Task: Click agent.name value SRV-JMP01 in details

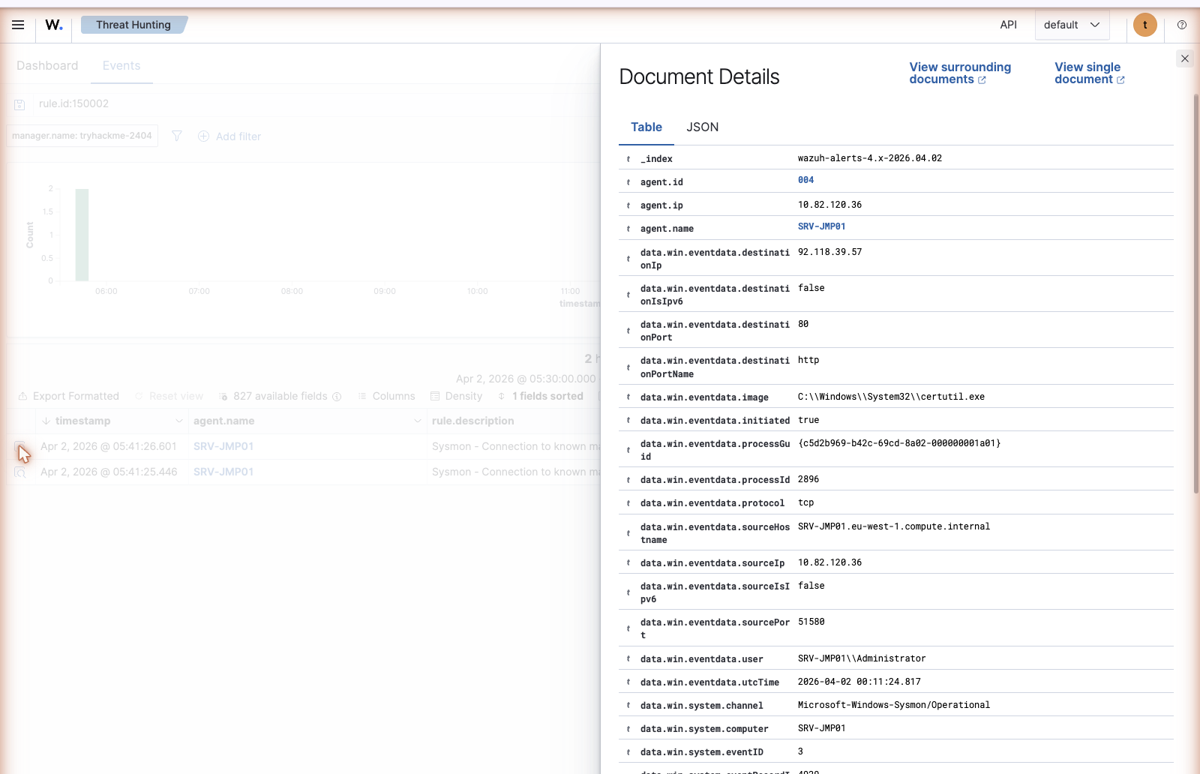Action: coord(822,226)
